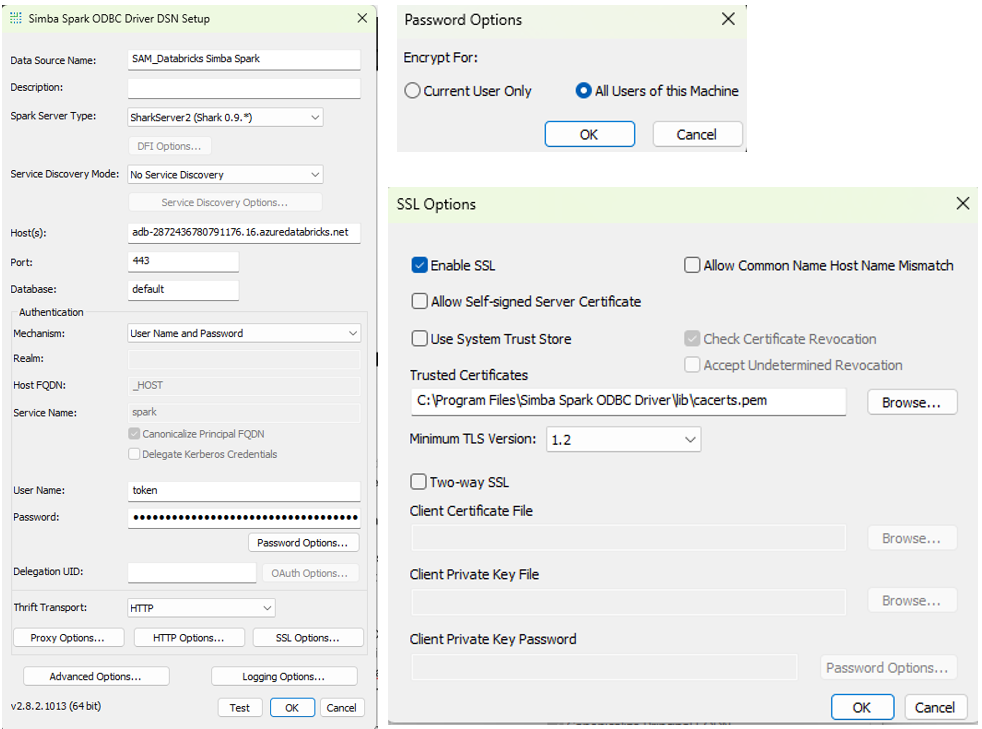This screenshot has width=982, height=729.
Task: Click the Port field showing 443
Action: click(183, 261)
